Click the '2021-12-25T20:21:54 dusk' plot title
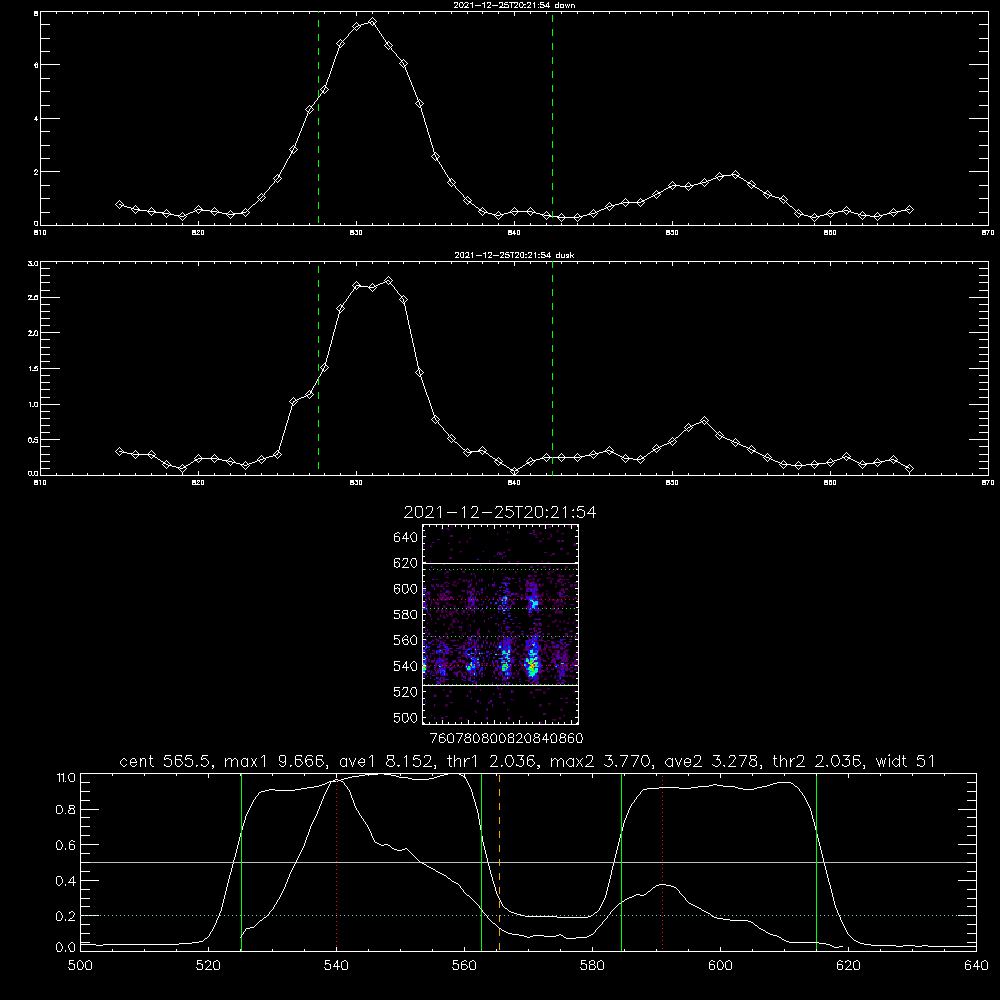The width and height of the screenshot is (1000, 1000). [x=514, y=255]
